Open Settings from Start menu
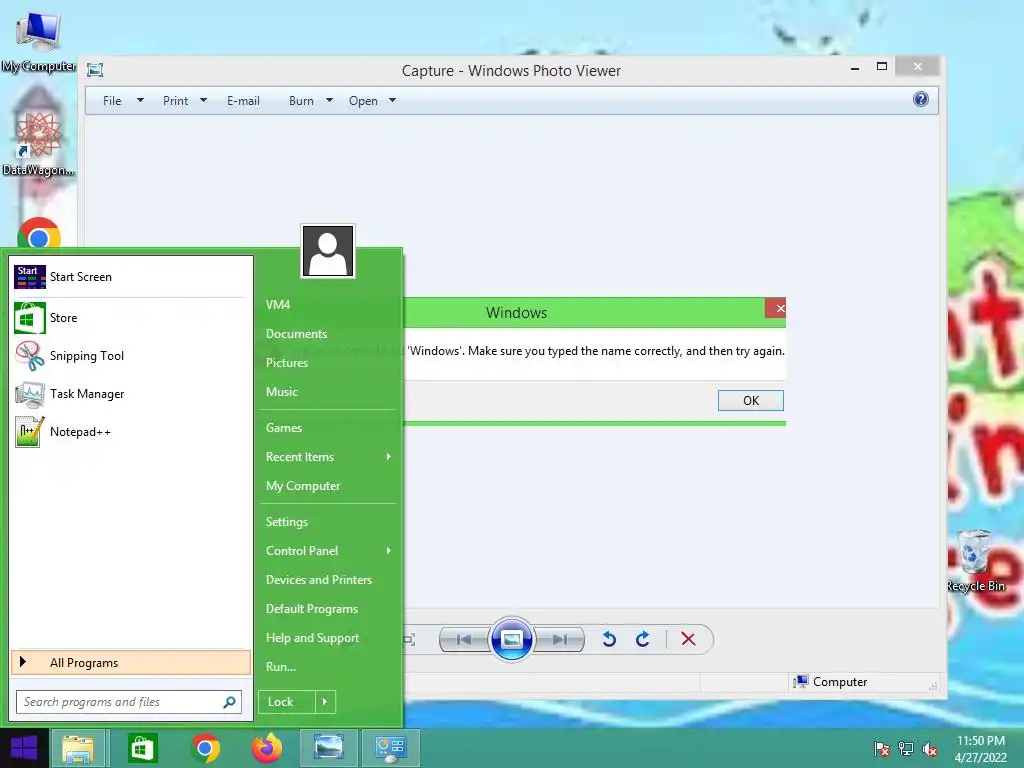The image size is (1024, 768). click(287, 522)
